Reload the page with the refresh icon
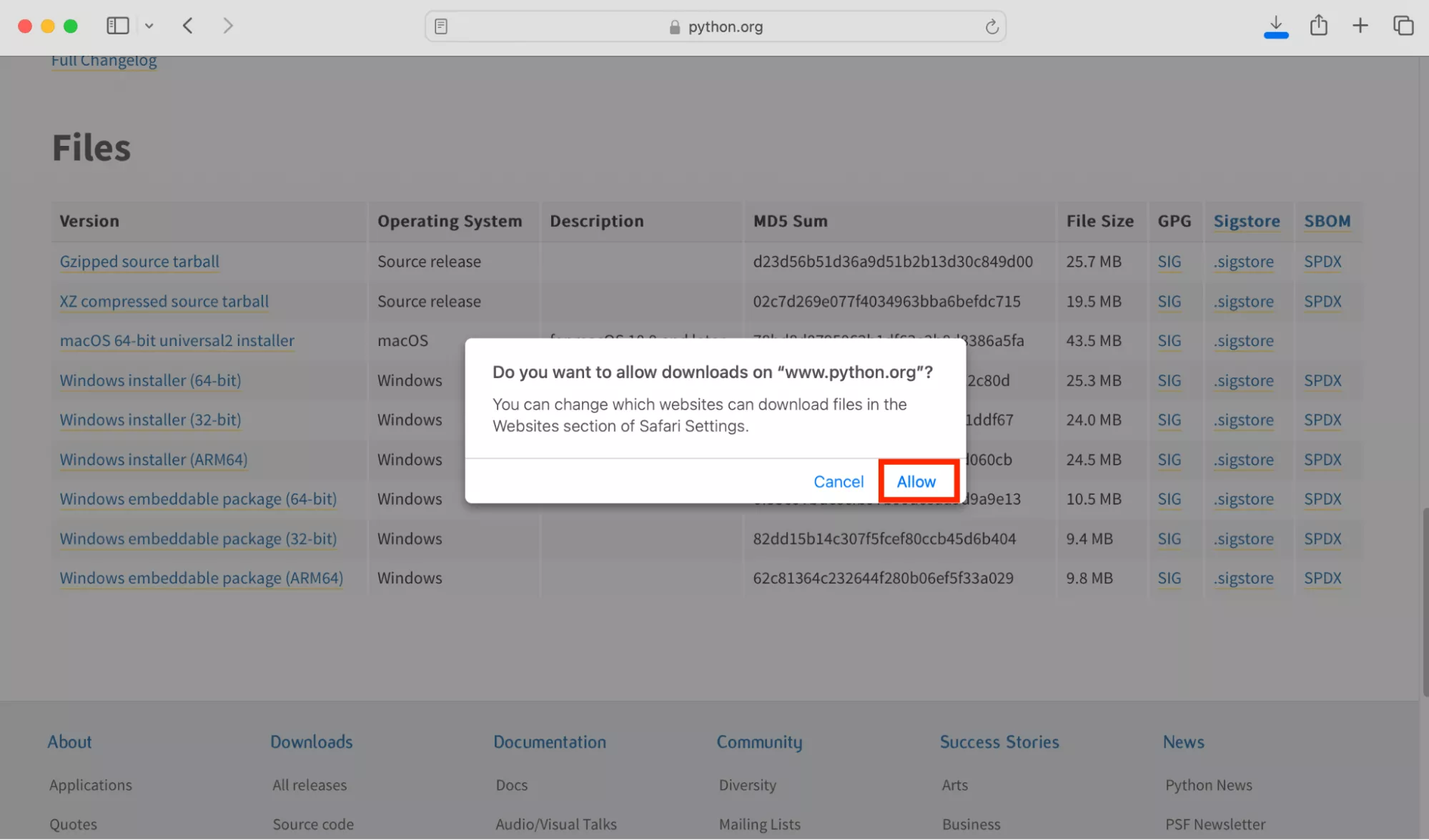Viewport: 1429px width, 840px height. pos(992,27)
